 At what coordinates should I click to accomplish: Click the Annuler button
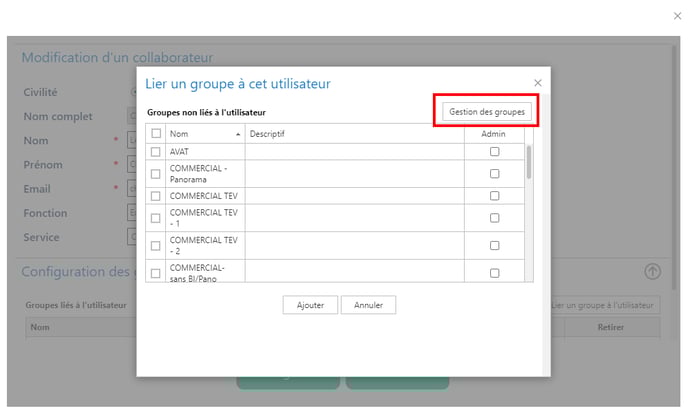point(368,305)
